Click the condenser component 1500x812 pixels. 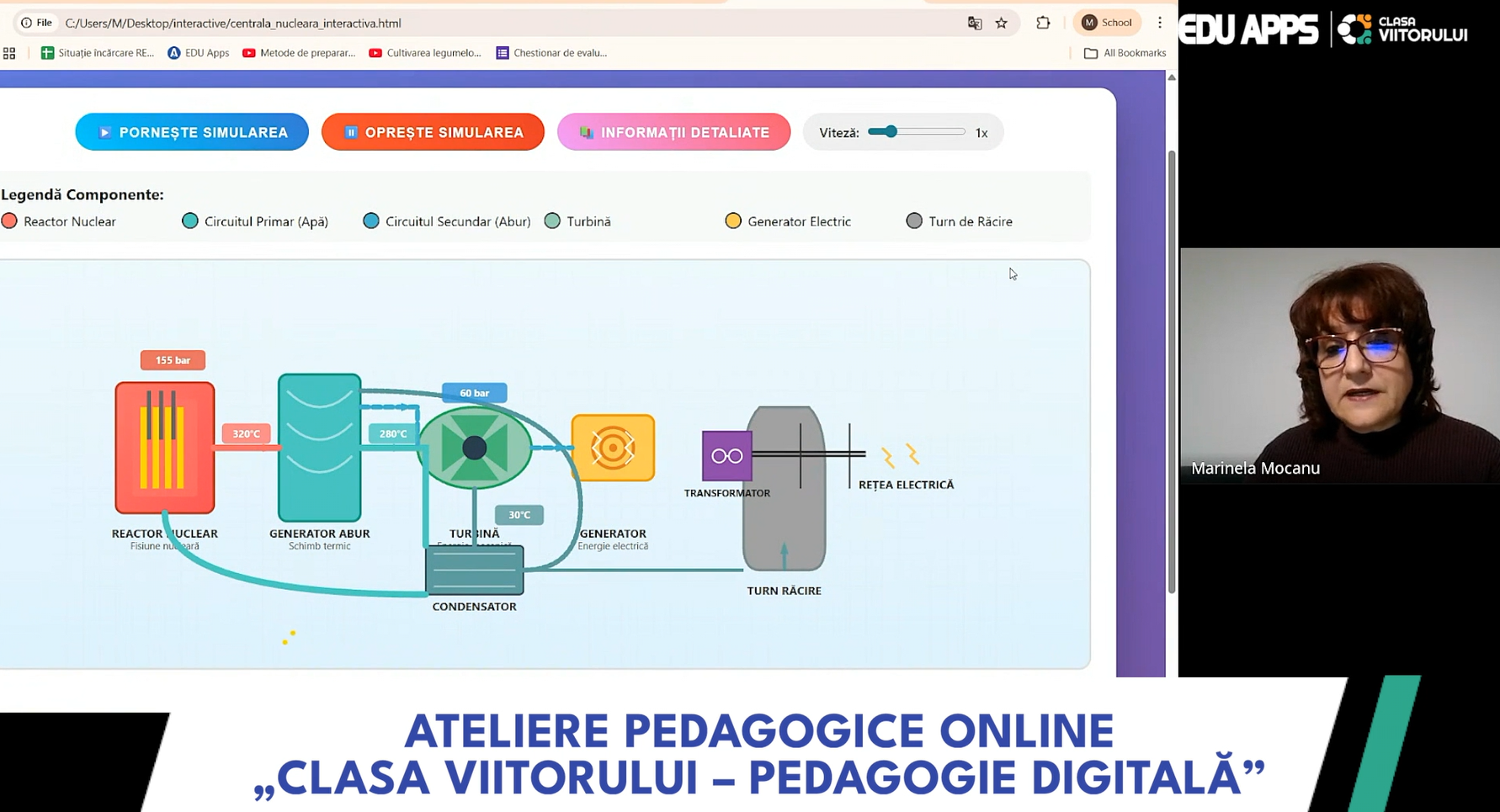[475, 570]
